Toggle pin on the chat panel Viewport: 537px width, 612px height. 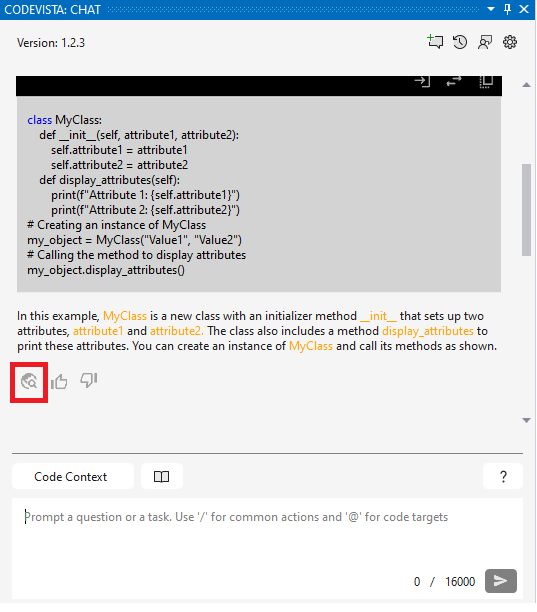[507, 9]
